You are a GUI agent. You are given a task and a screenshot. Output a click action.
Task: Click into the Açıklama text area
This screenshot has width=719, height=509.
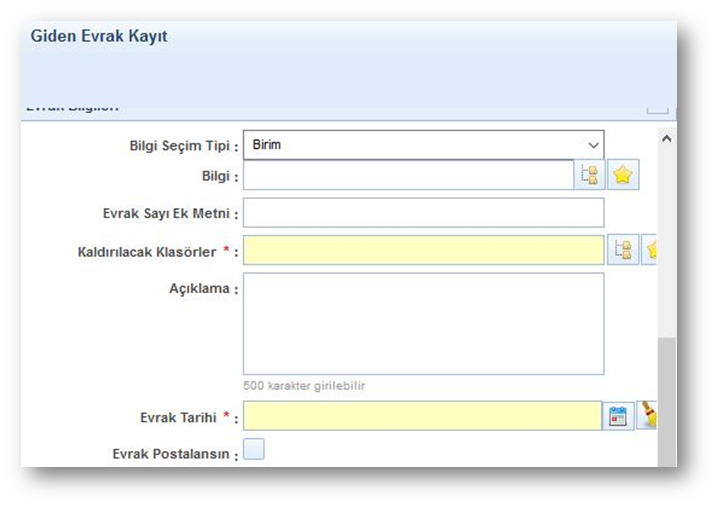coord(423,323)
